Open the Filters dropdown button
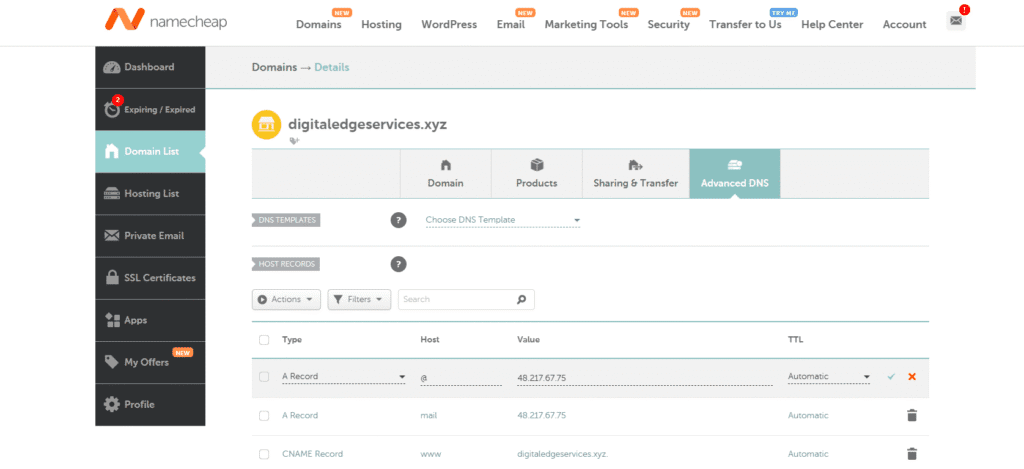This screenshot has width=1024, height=469. (359, 300)
